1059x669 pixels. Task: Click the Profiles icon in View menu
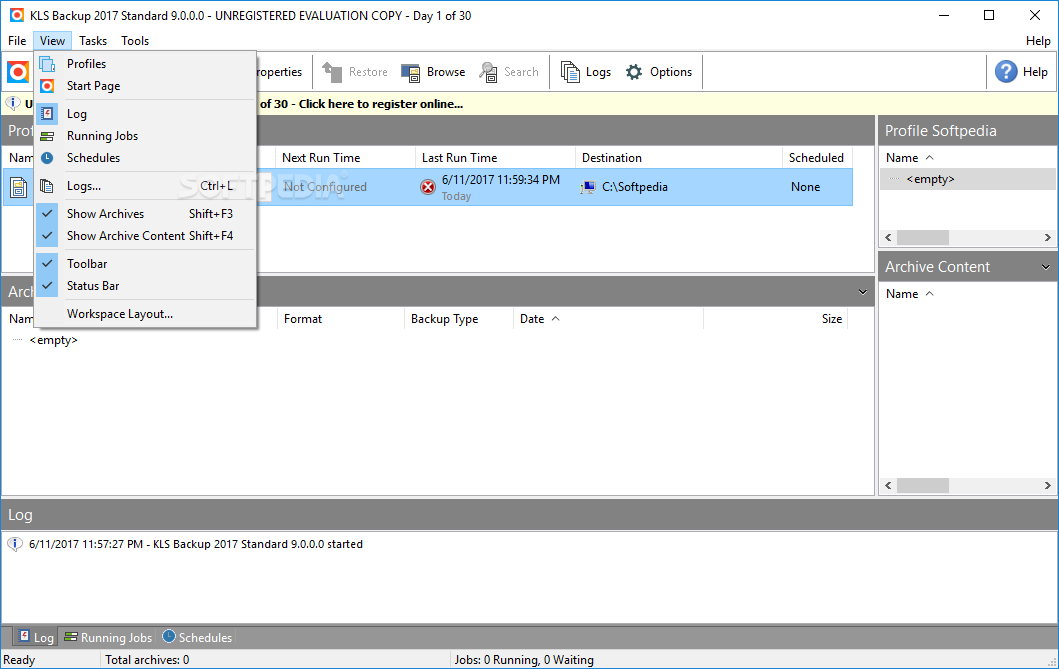tap(47, 64)
